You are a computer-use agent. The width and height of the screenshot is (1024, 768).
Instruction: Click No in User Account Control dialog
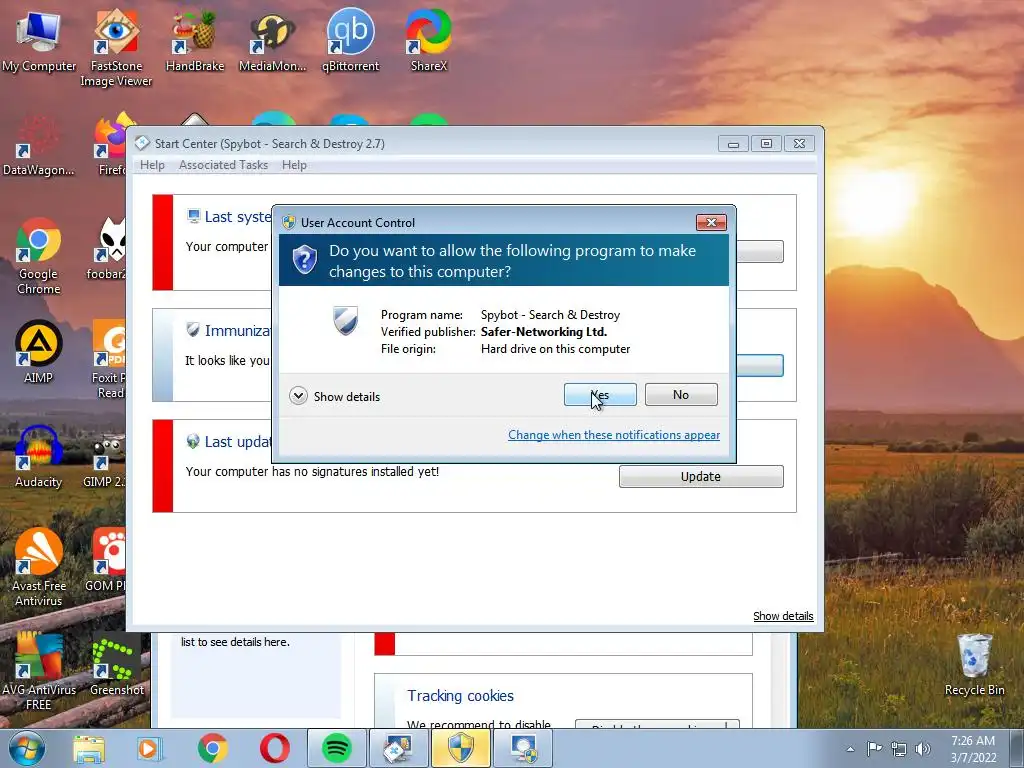tap(681, 394)
